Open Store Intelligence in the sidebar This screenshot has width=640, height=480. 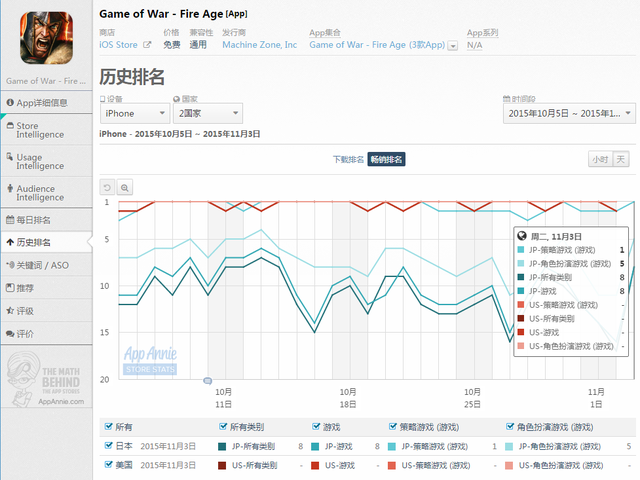click(x=46, y=130)
